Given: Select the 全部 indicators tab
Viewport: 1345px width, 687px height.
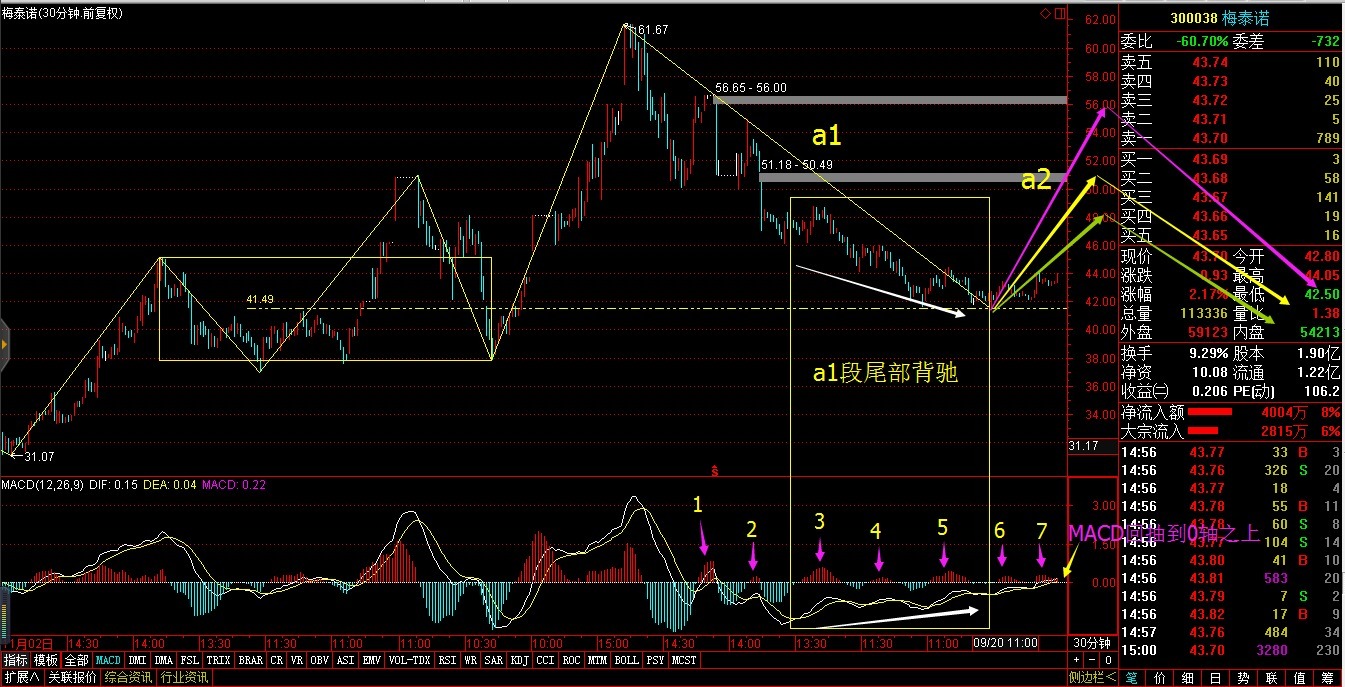Looking at the screenshot, I should pos(76,660).
